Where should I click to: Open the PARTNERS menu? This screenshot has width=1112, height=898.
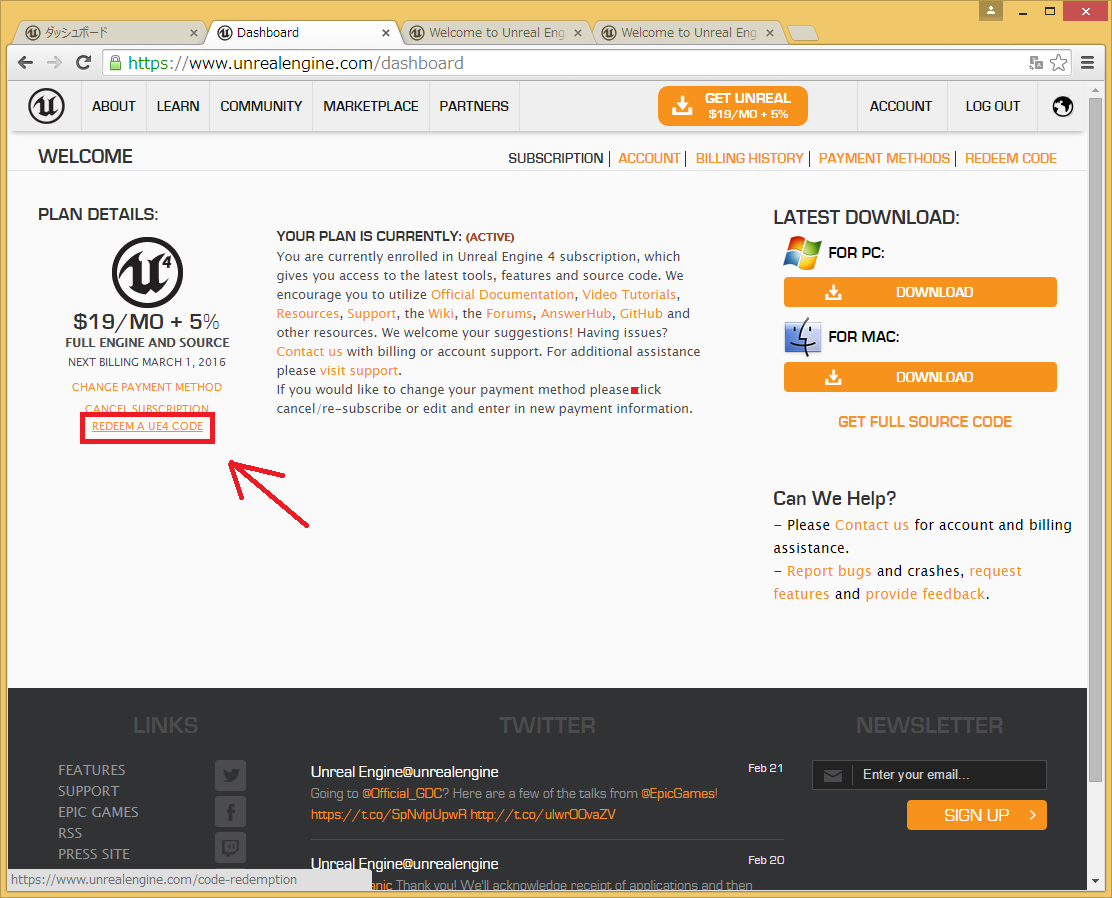click(474, 106)
